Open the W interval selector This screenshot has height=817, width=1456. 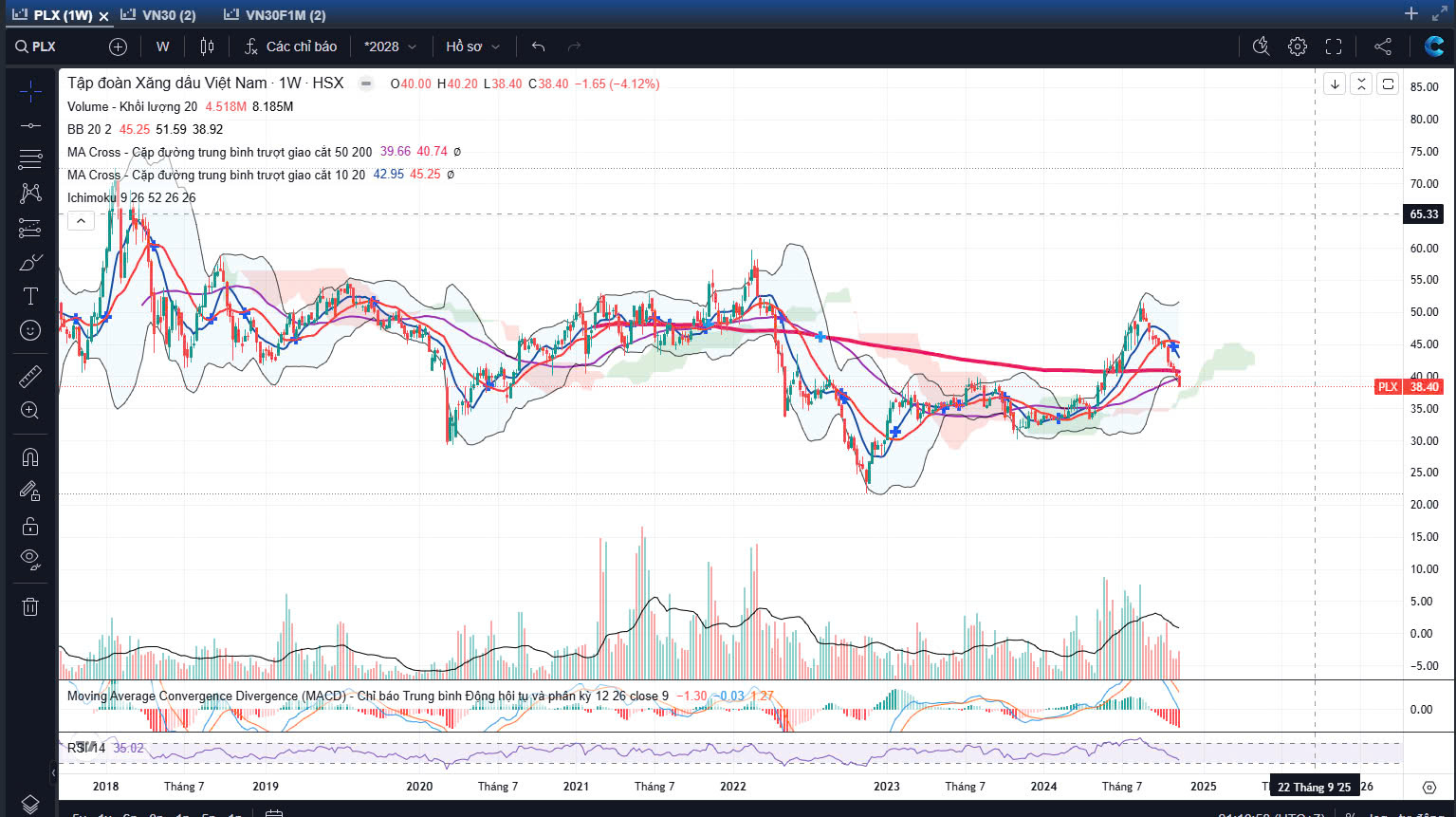[x=163, y=46]
